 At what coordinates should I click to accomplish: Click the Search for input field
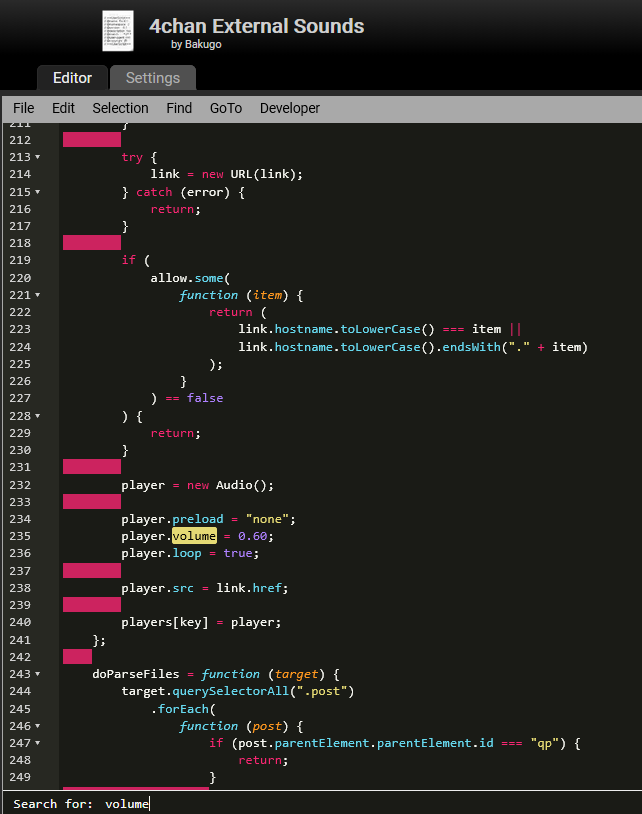click(371, 804)
